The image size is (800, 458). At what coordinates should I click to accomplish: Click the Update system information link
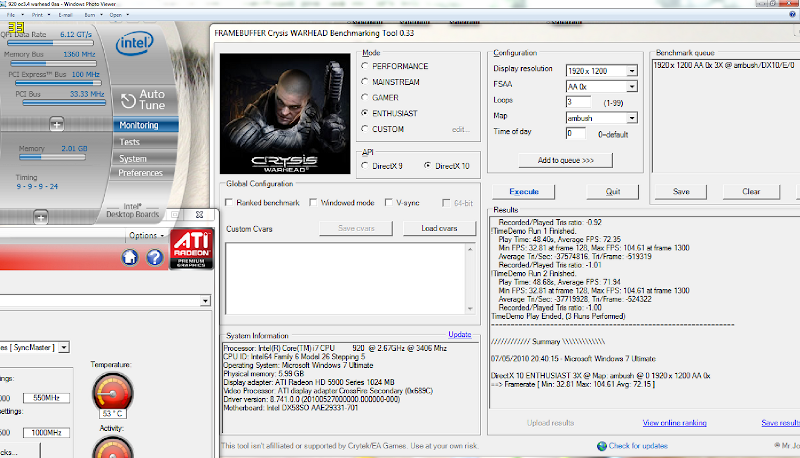click(x=460, y=335)
